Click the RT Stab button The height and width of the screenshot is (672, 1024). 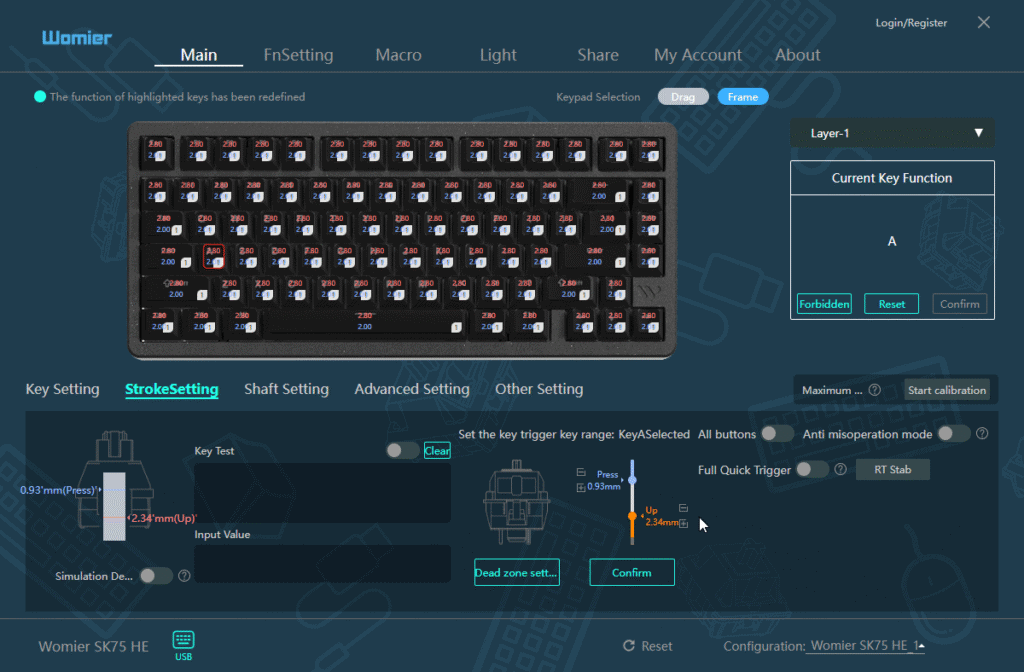pos(892,470)
